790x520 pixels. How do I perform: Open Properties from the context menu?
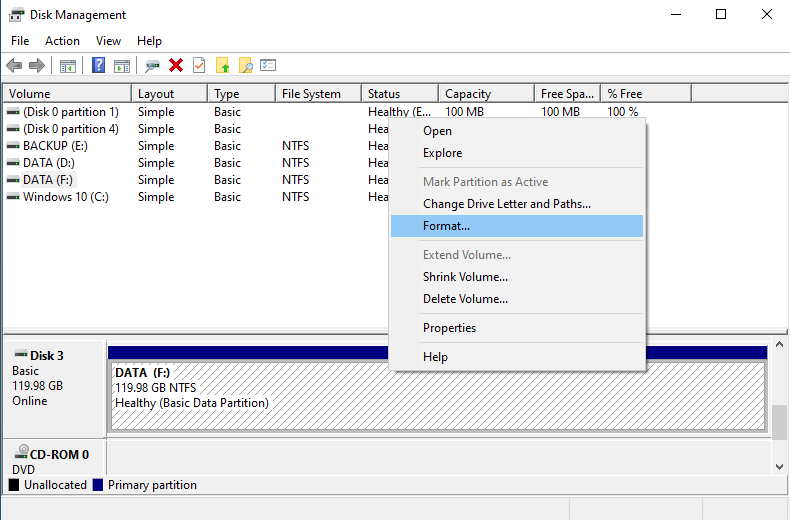(x=517, y=328)
